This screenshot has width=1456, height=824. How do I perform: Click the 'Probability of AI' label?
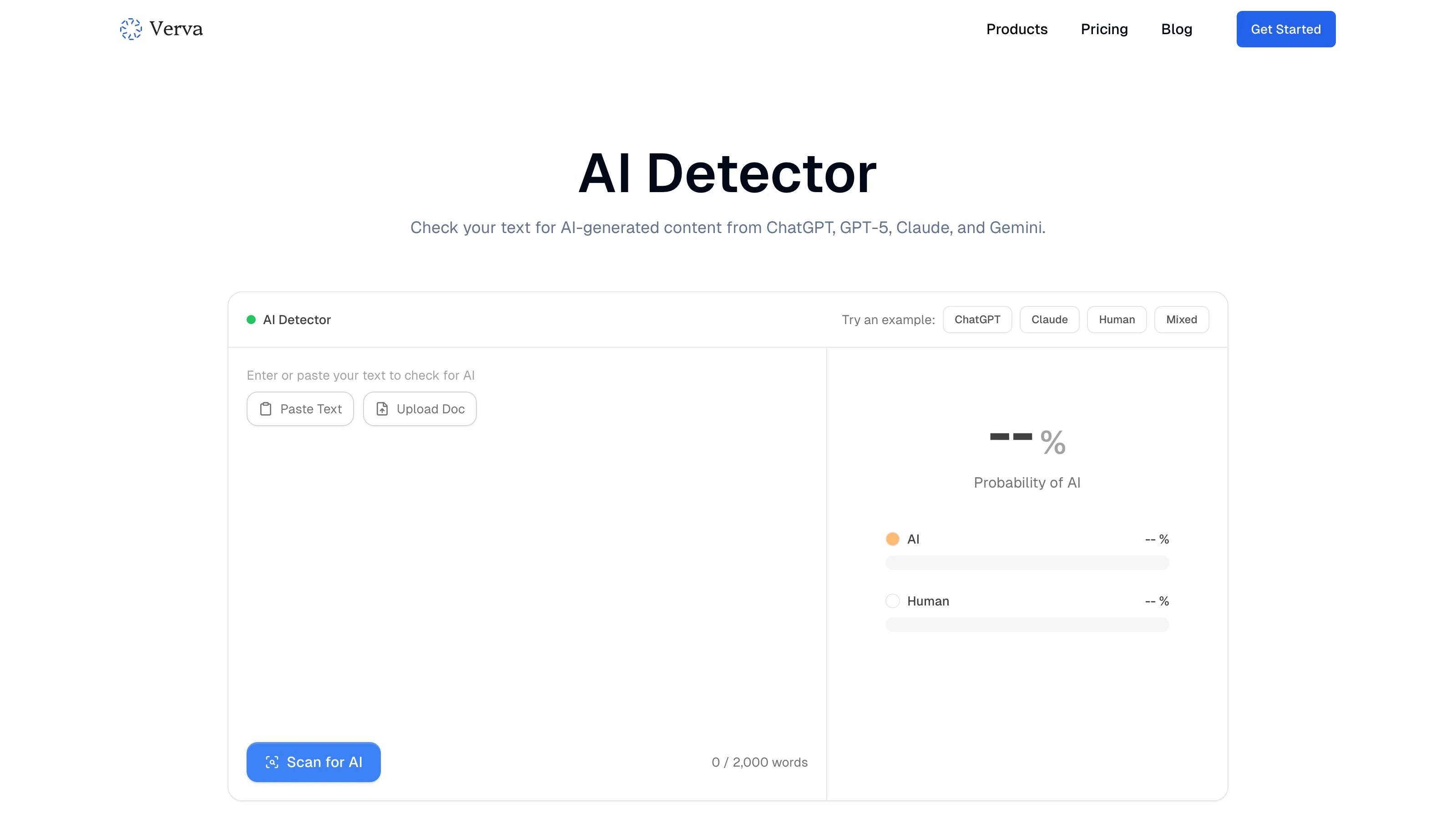click(x=1027, y=483)
